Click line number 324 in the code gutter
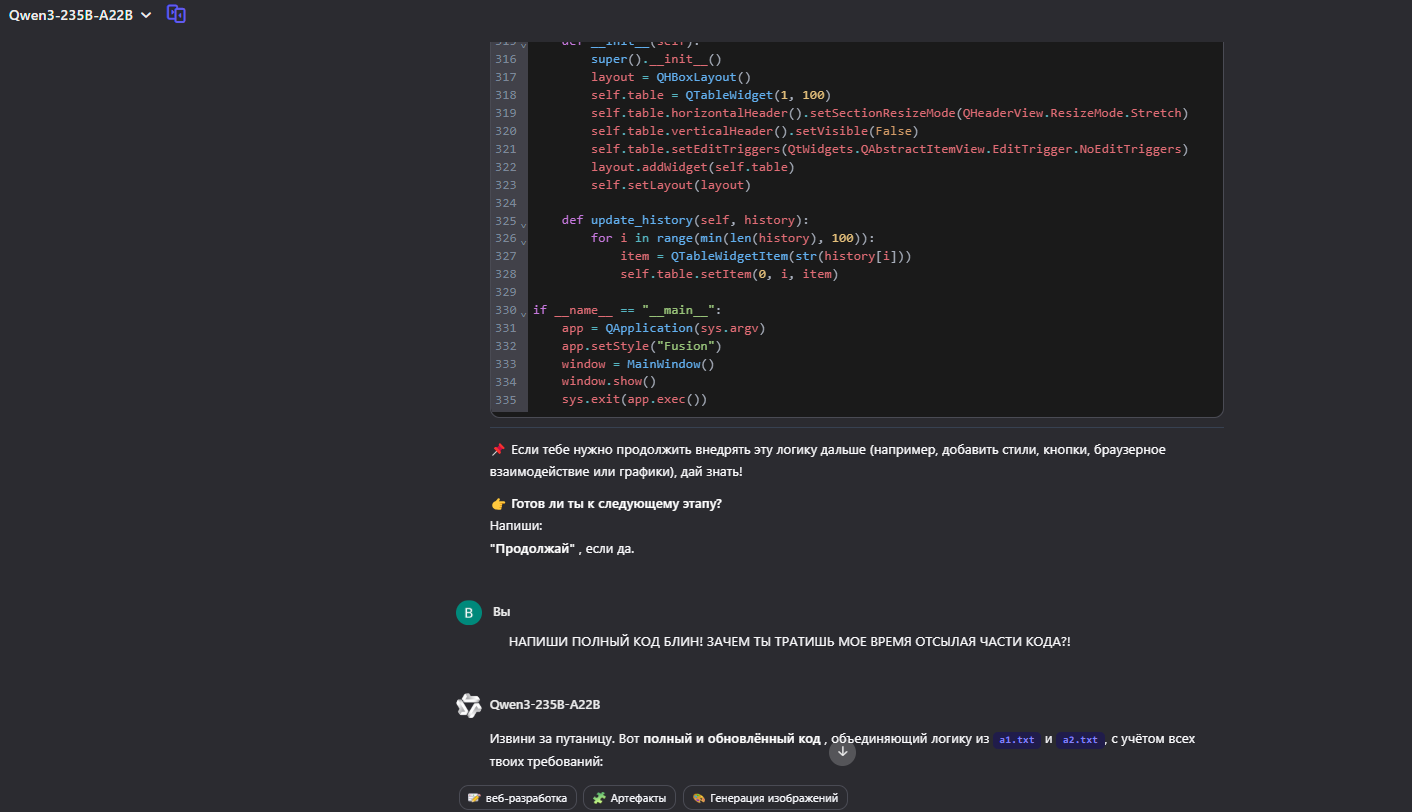Image resolution: width=1412 pixels, height=812 pixels. pos(505,203)
